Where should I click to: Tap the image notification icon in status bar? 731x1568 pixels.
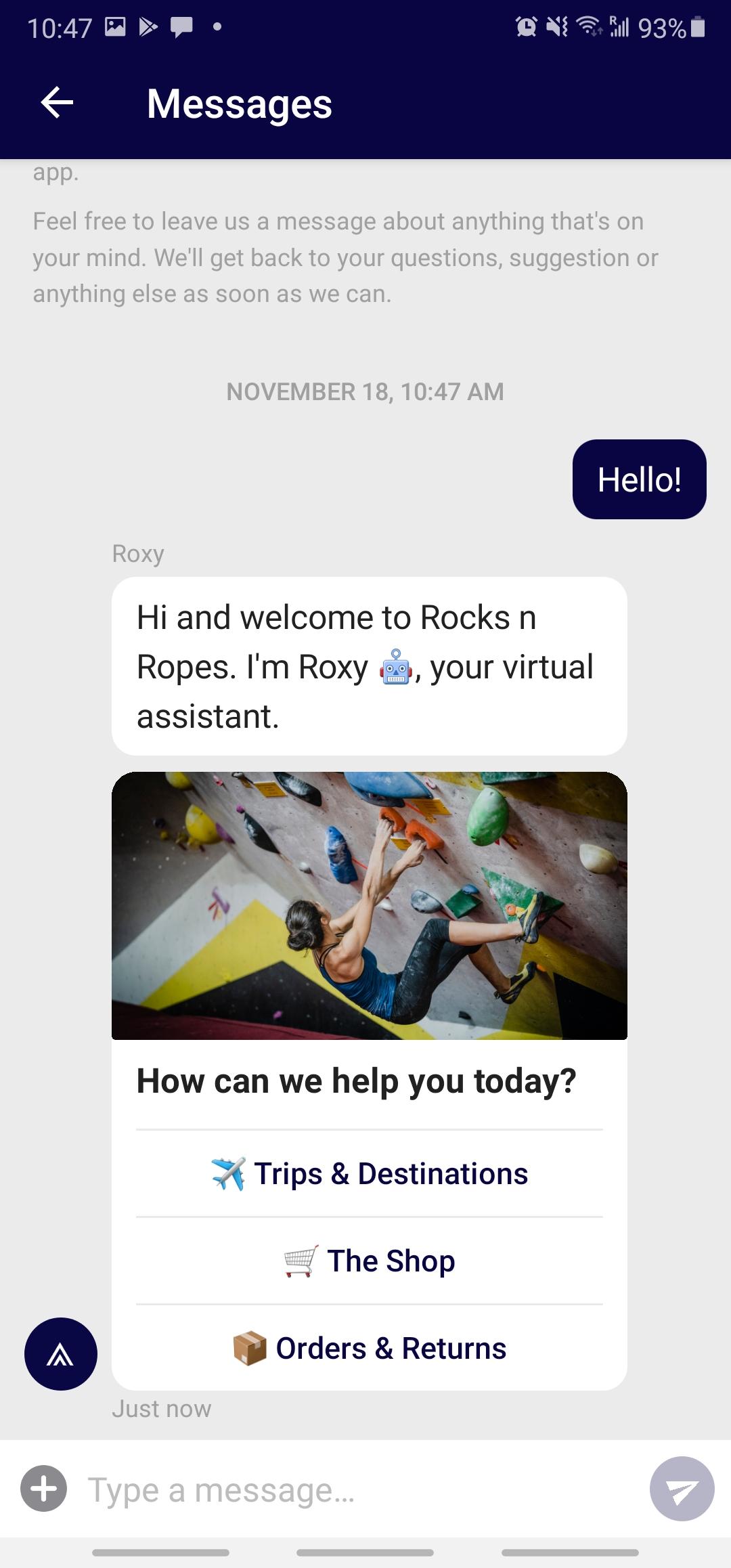point(115,27)
